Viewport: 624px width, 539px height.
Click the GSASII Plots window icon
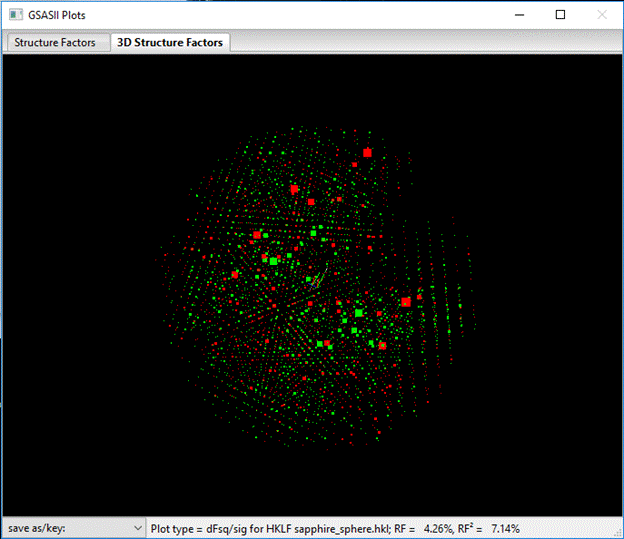(x=13, y=14)
